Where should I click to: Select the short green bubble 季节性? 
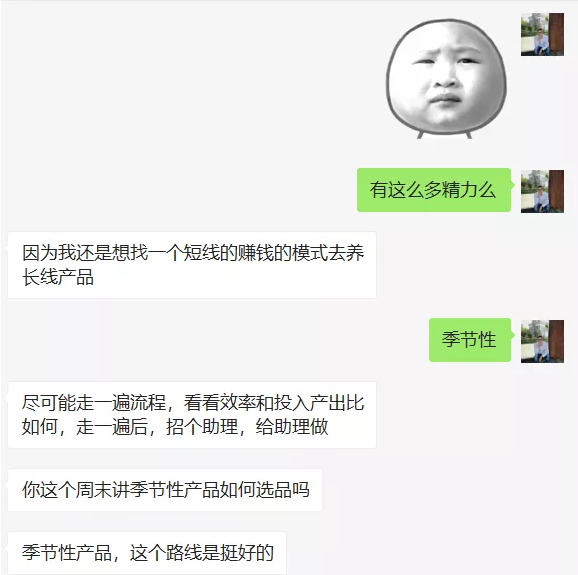click(470, 340)
